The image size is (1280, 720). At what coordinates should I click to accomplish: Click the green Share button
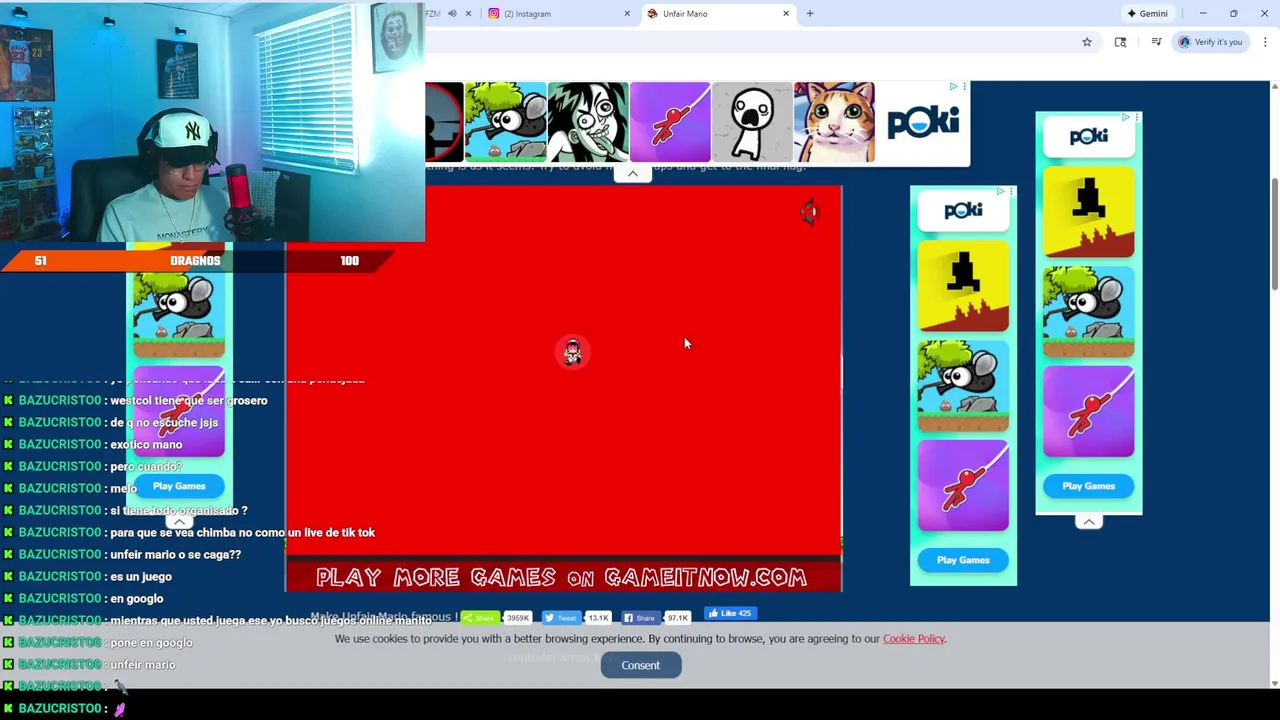click(x=481, y=618)
